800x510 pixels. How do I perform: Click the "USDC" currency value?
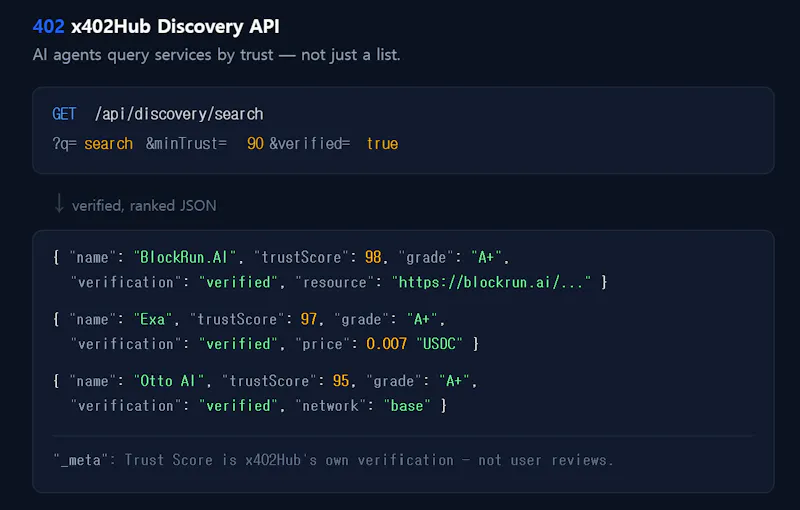pos(439,344)
